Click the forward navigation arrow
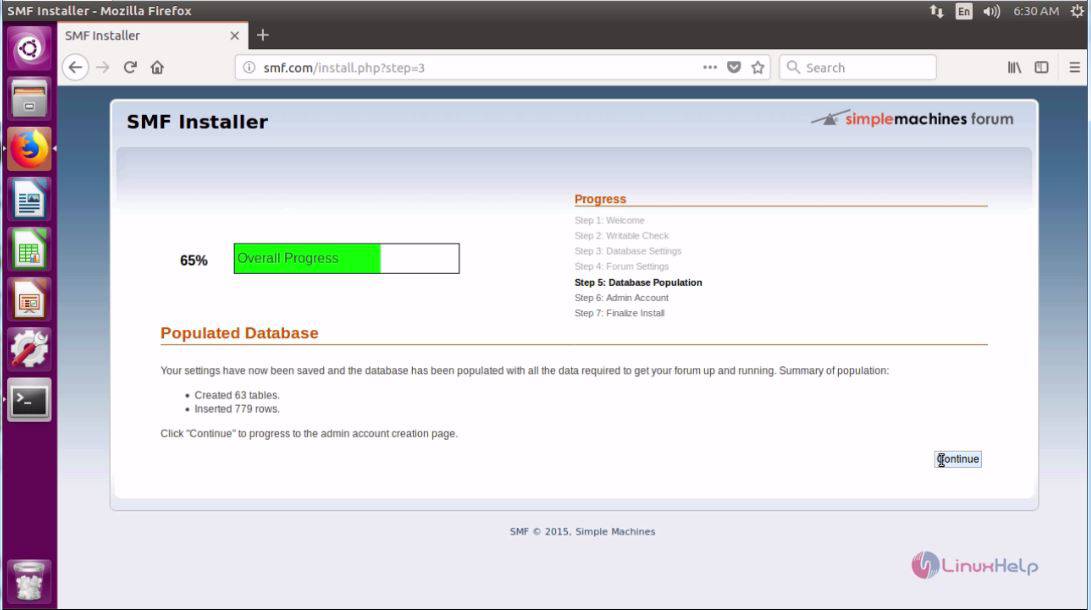 (103, 67)
